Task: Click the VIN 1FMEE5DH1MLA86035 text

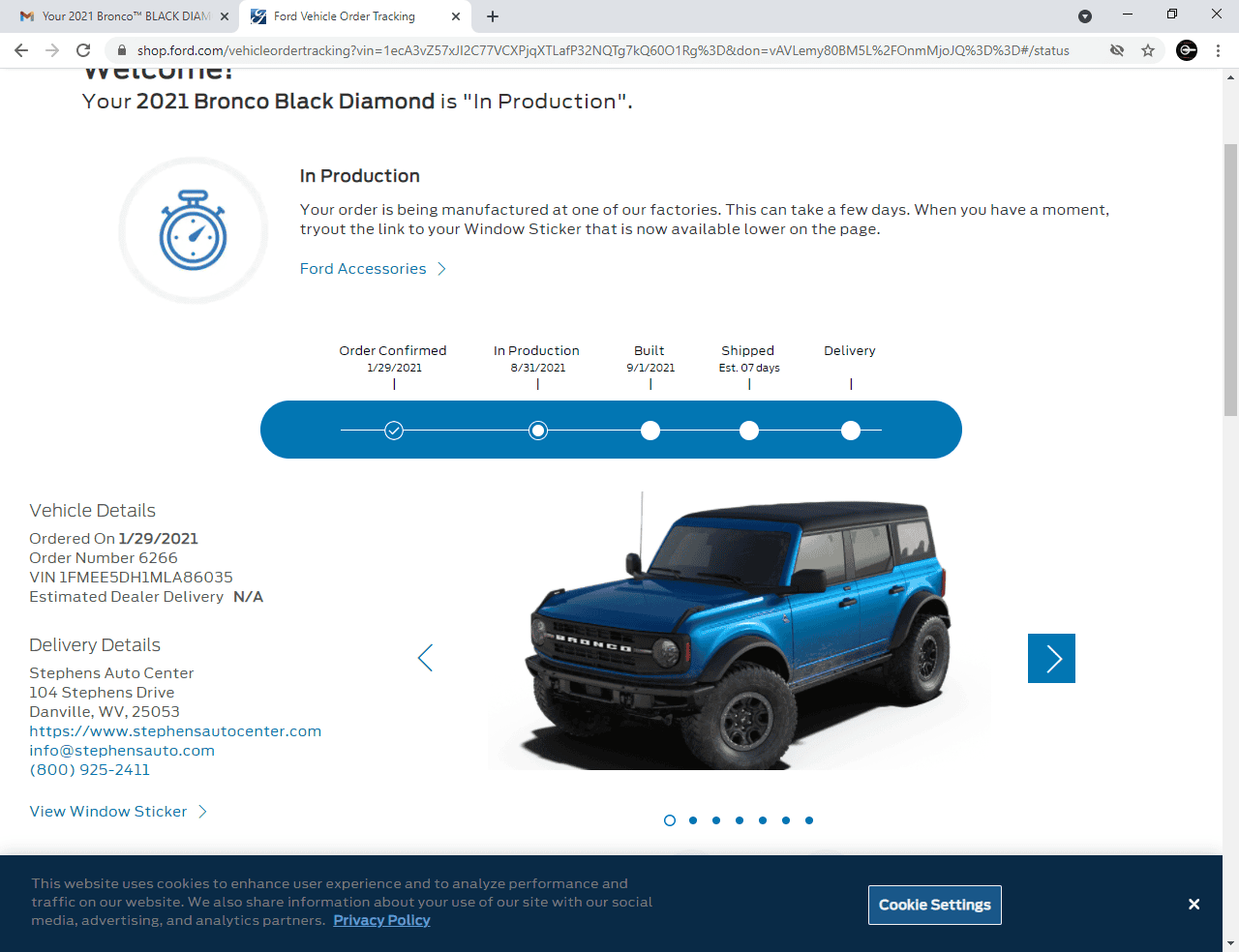Action: (x=131, y=578)
